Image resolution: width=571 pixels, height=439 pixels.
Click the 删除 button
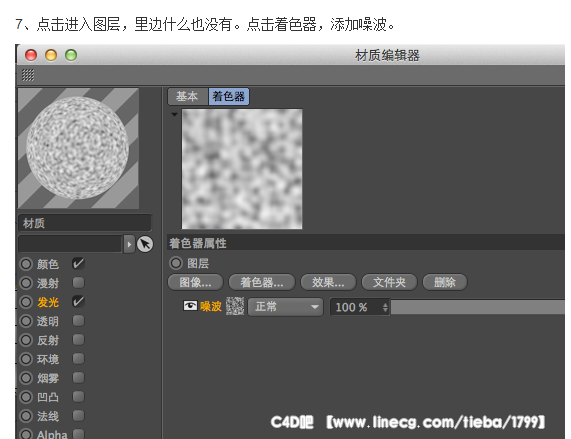tap(445, 282)
